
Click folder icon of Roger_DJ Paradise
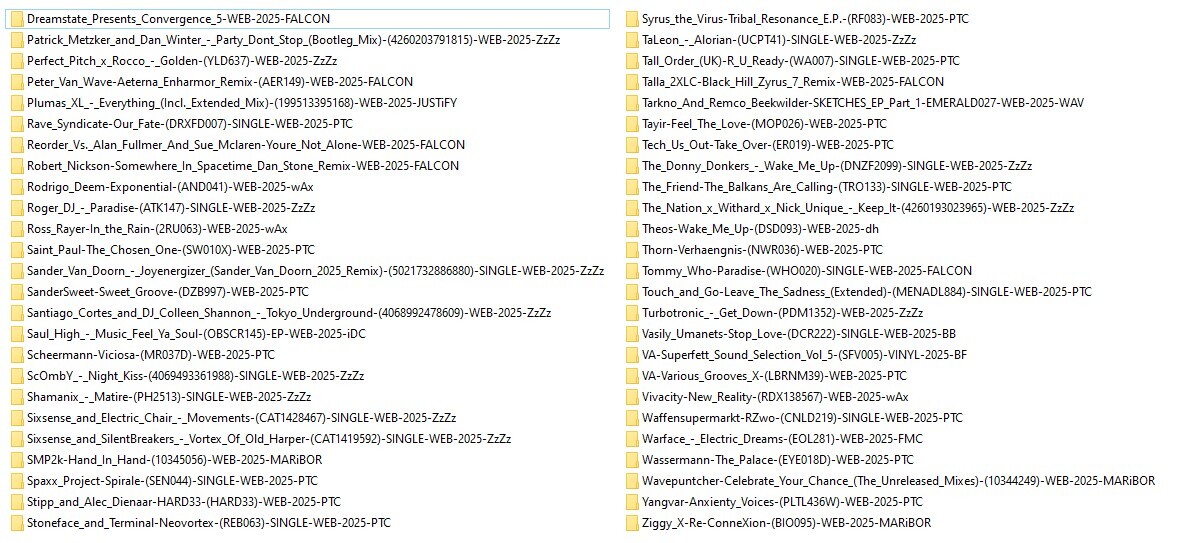pyautogui.click(x=17, y=208)
